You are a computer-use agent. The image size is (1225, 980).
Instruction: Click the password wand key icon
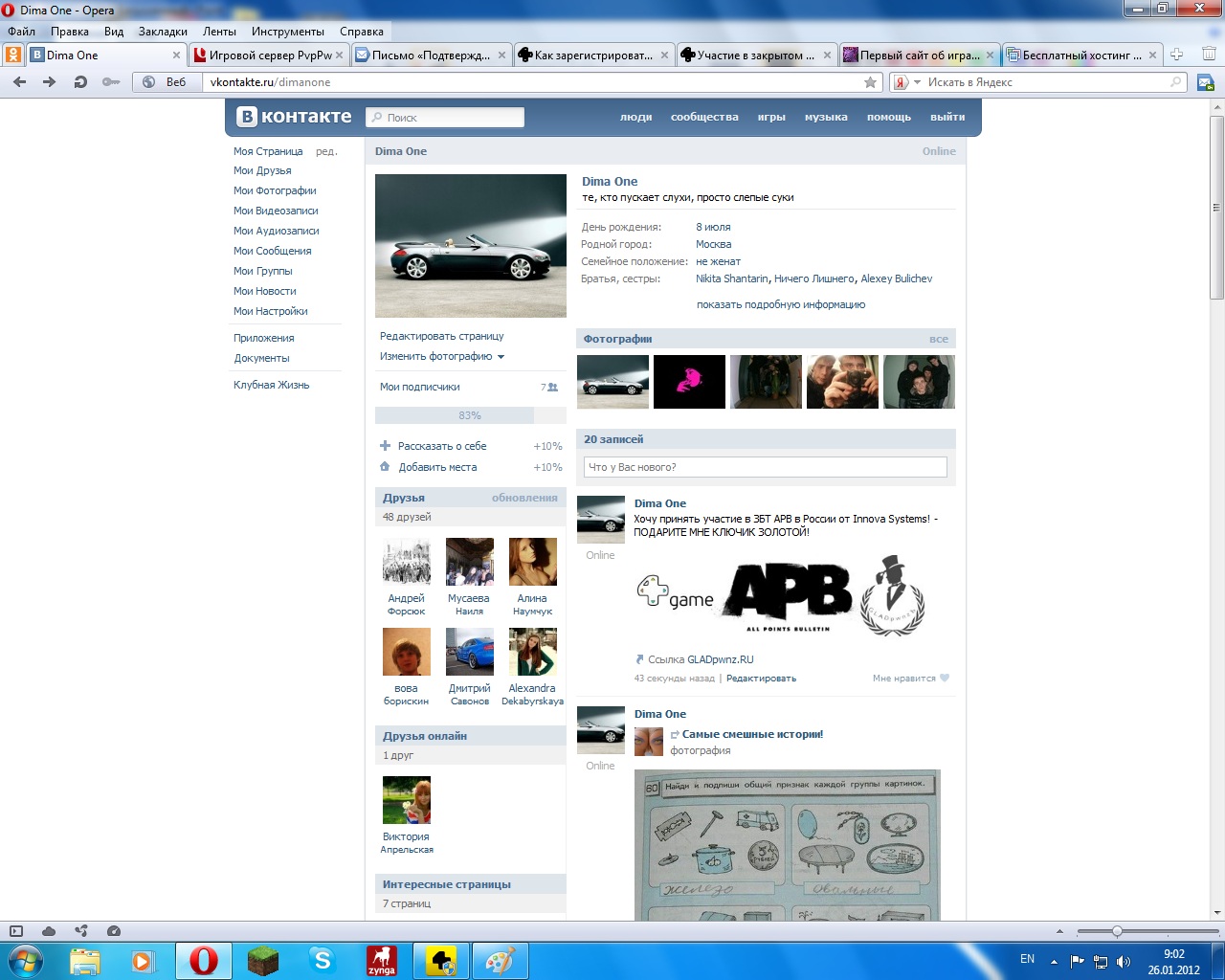111,82
